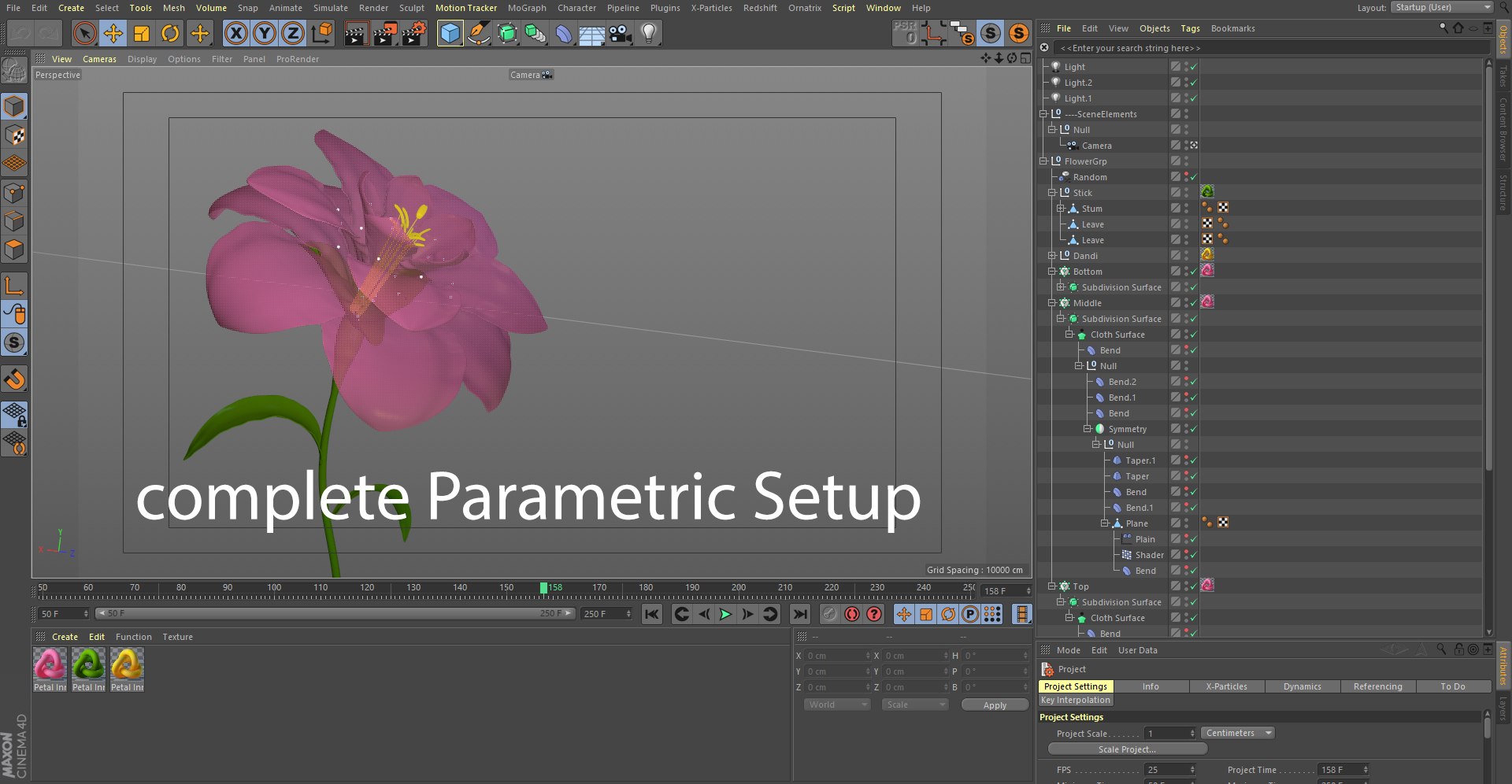The width and height of the screenshot is (1512, 784).
Task: Open the Tags menu in Object Manager
Action: [x=1190, y=28]
